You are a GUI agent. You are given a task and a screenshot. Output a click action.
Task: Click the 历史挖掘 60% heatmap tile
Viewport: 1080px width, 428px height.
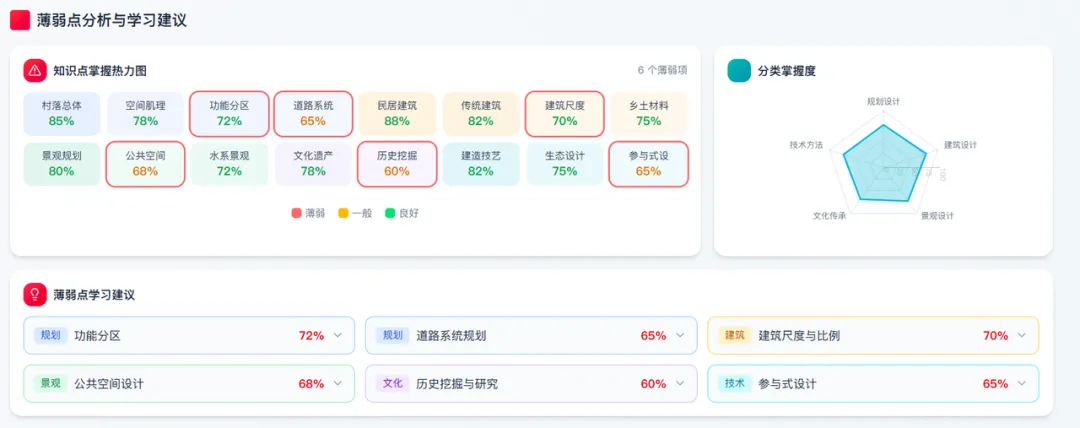[397, 164]
